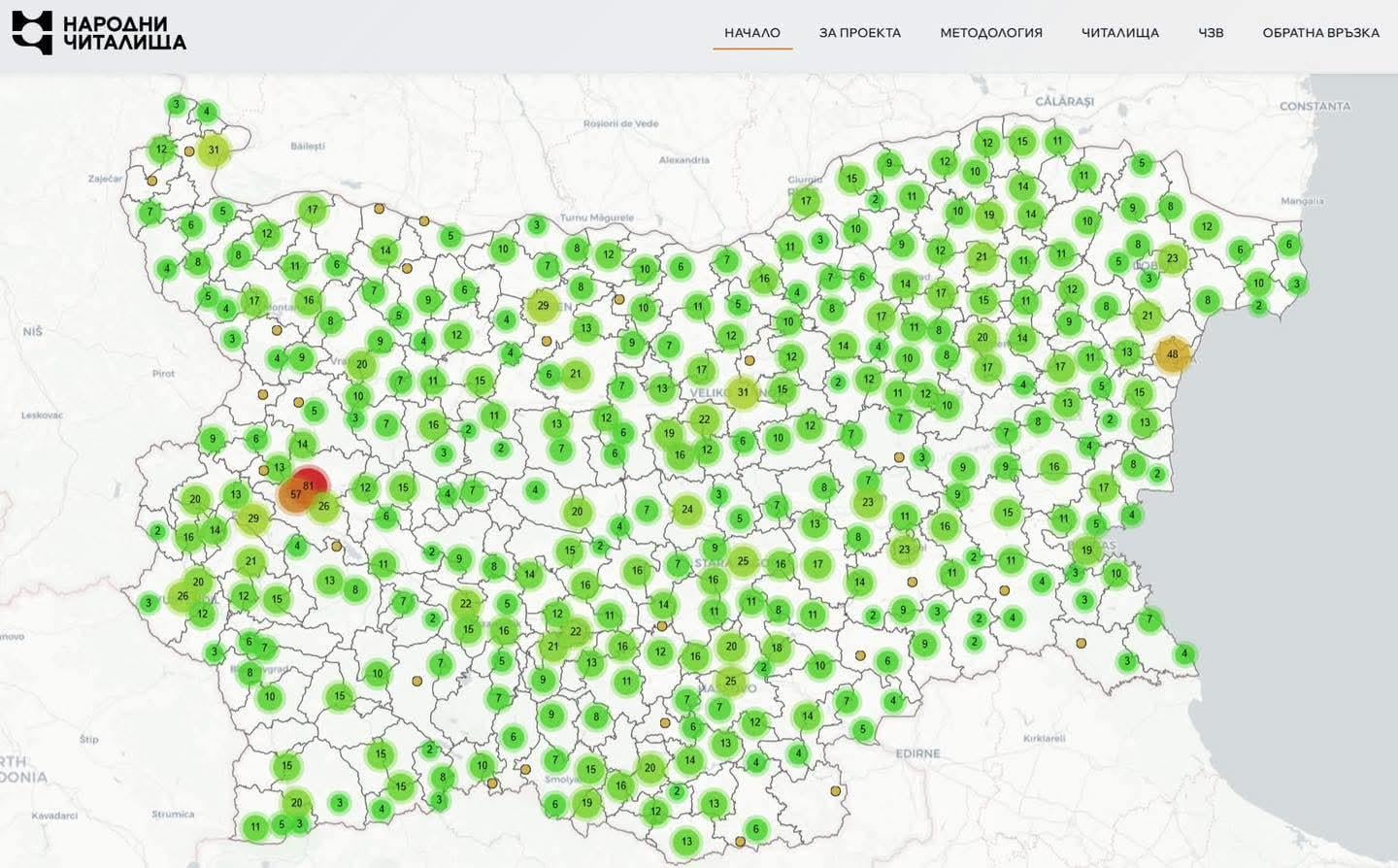Select the 19 cluster near Burgas
Viewport: 1398px width, 868px height.
coord(1086,551)
